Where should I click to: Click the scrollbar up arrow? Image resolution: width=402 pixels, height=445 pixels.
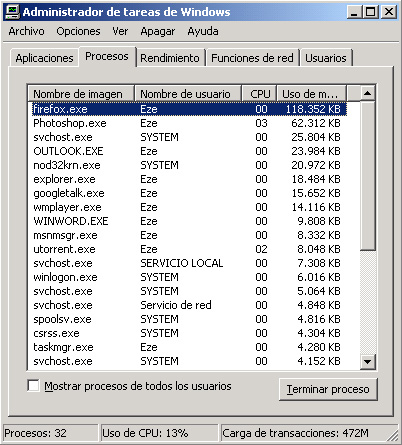click(x=367, y=93)
